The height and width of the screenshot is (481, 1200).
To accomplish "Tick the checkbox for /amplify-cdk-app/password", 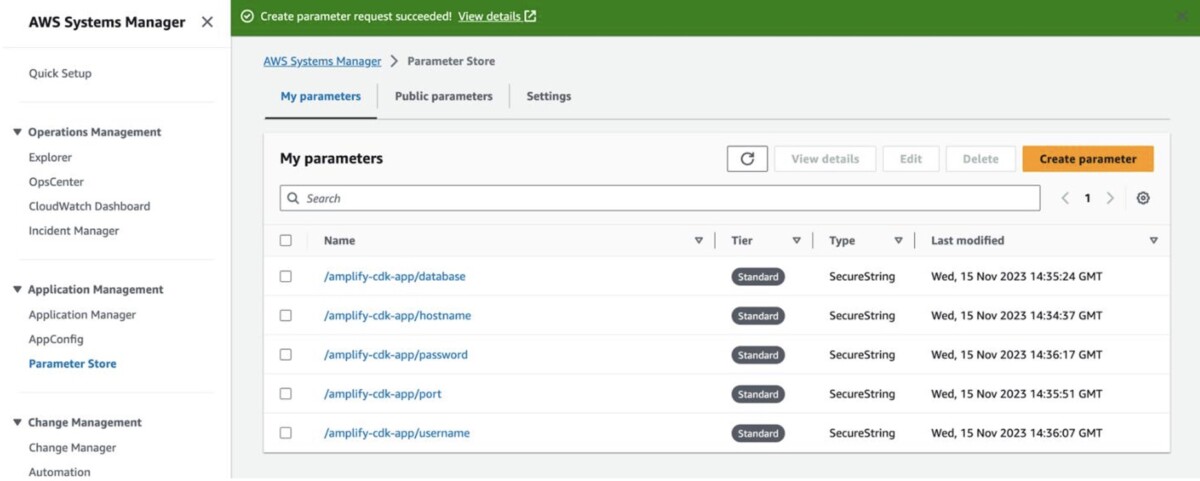I will point(286,355).
